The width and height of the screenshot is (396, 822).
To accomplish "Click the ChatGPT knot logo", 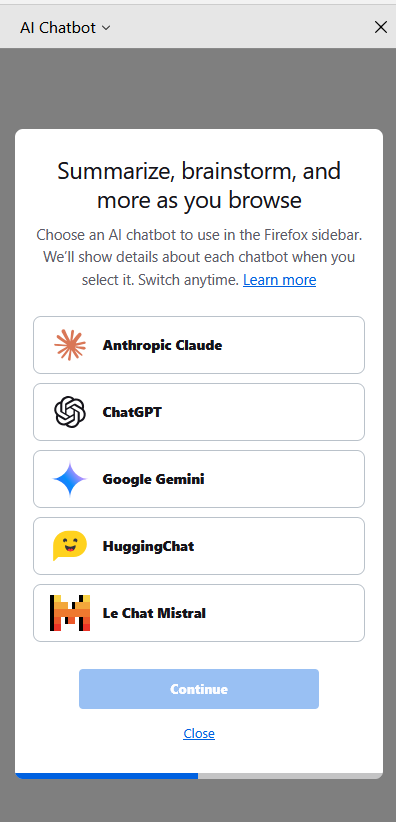I will pos(70,412).
